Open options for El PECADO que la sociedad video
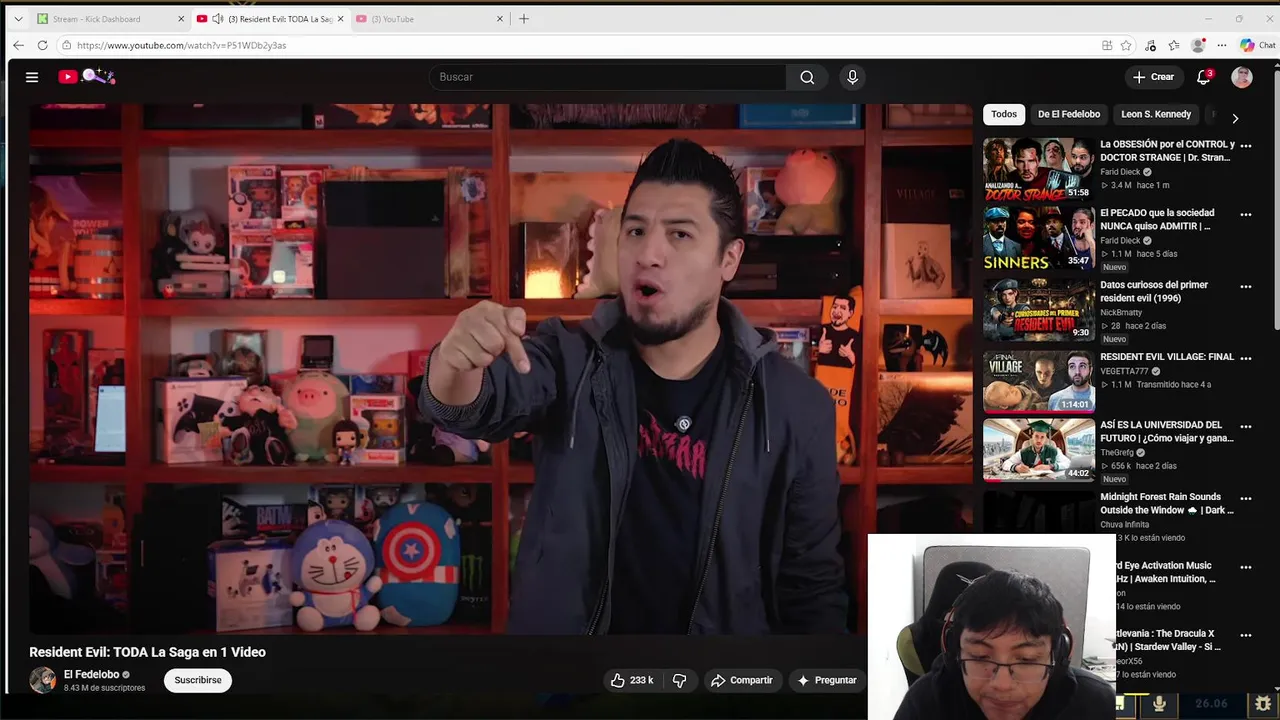The width and height of the screenshot is (1280, 720). 1246,214
